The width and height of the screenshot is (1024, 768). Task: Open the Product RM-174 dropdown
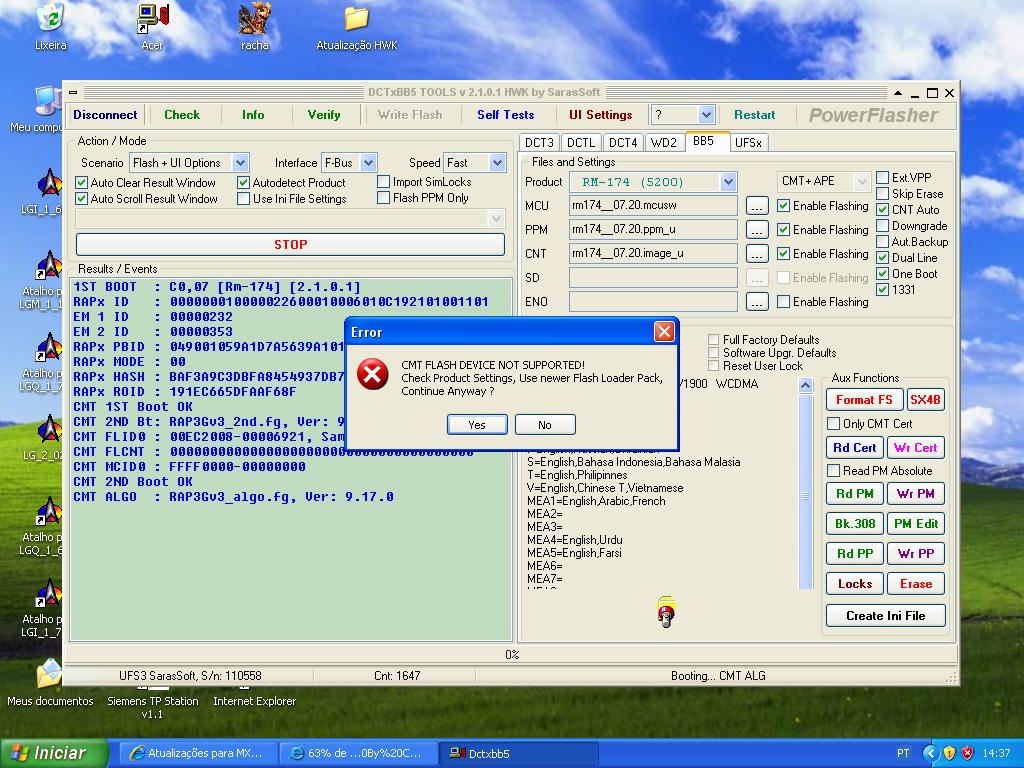(729, 182)
